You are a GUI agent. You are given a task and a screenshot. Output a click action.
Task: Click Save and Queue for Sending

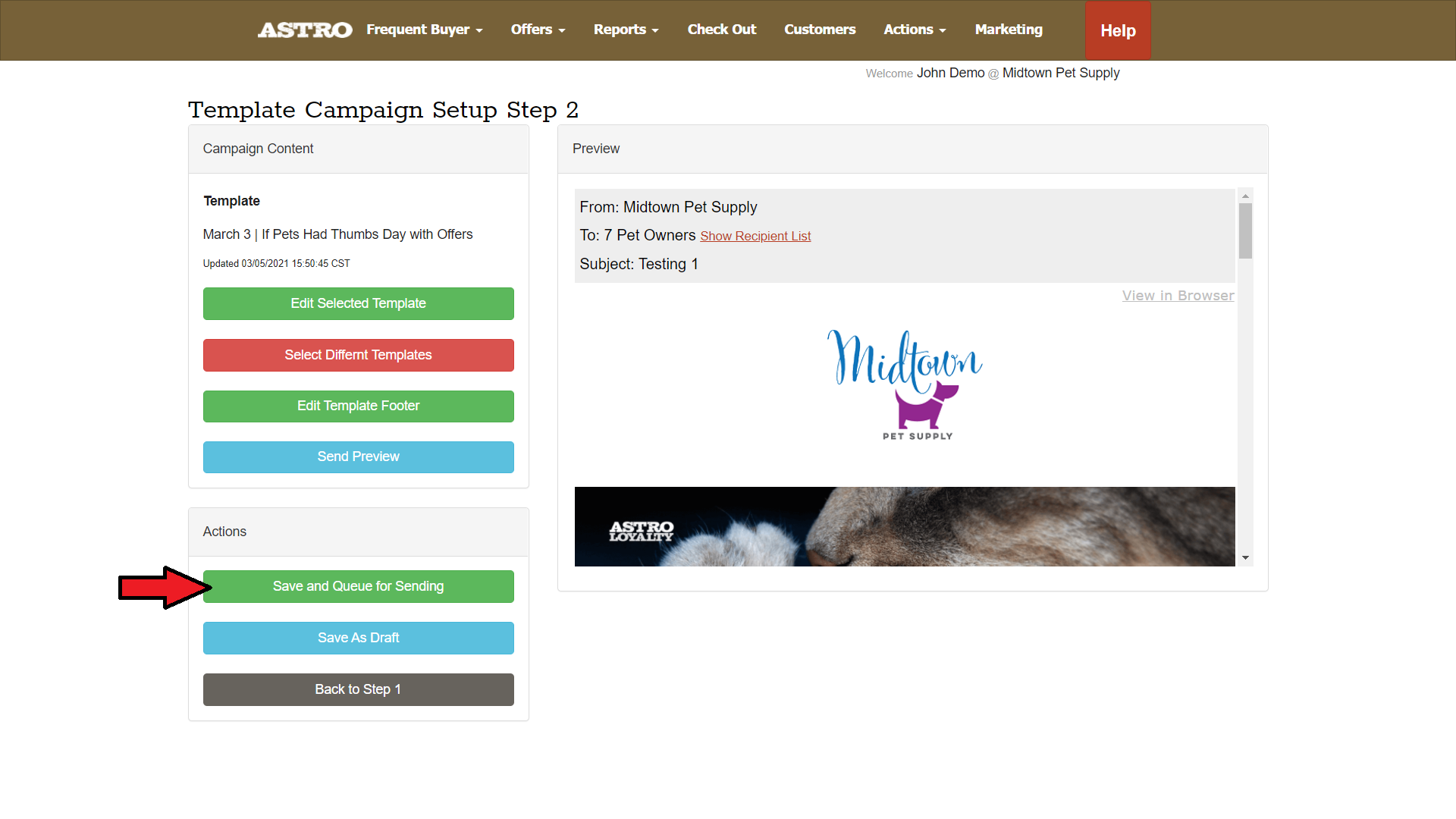(x=358, y=586)
